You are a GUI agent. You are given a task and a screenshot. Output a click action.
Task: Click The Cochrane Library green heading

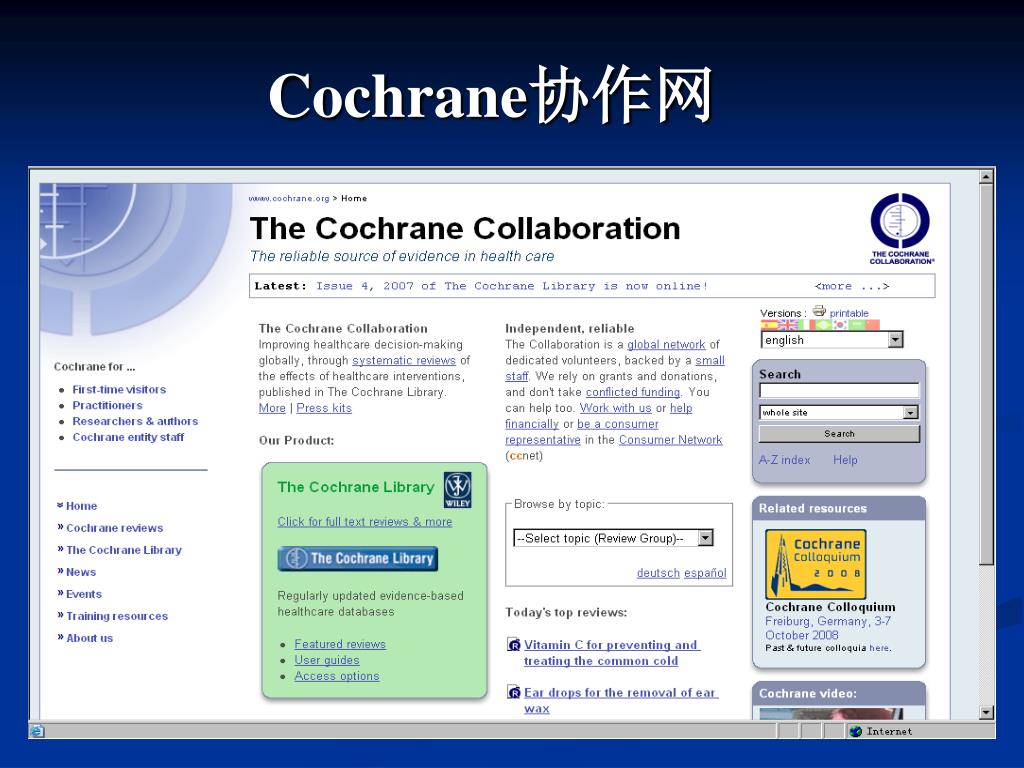355,487
